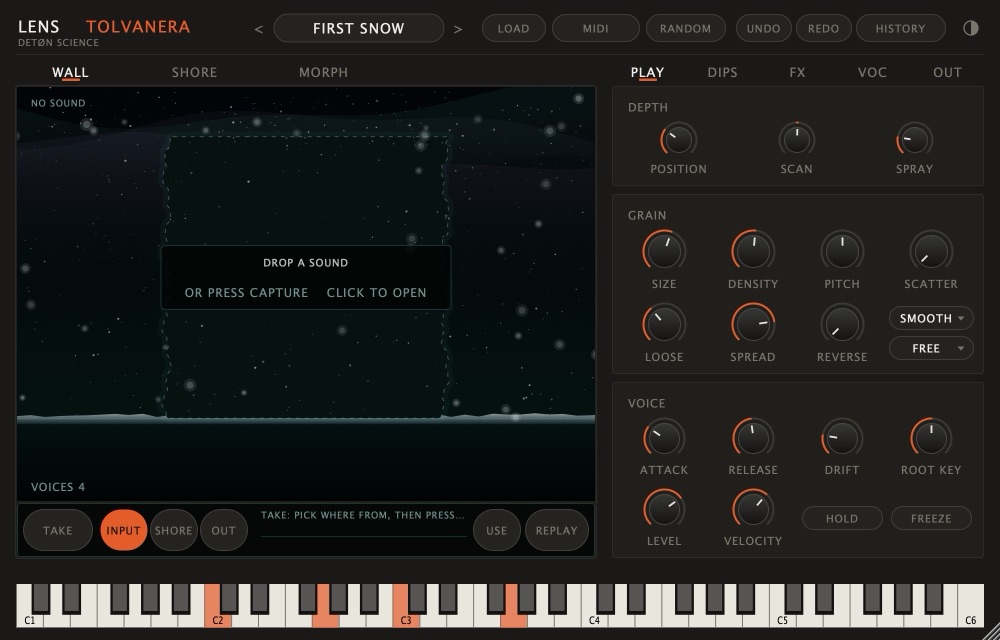
Task: Open the FIRST SNOW preset selector
Action: [x=358, y=28]
